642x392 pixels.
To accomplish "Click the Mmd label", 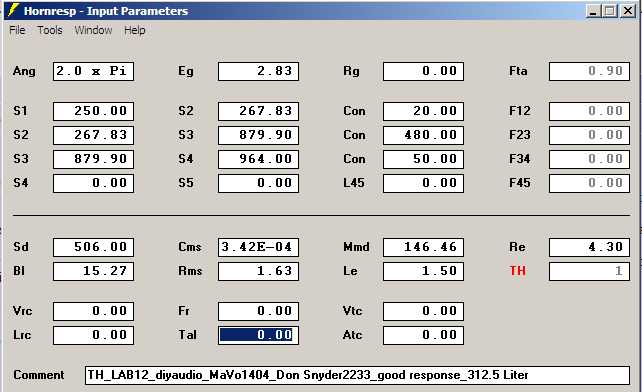I will [x=356, y=247].
